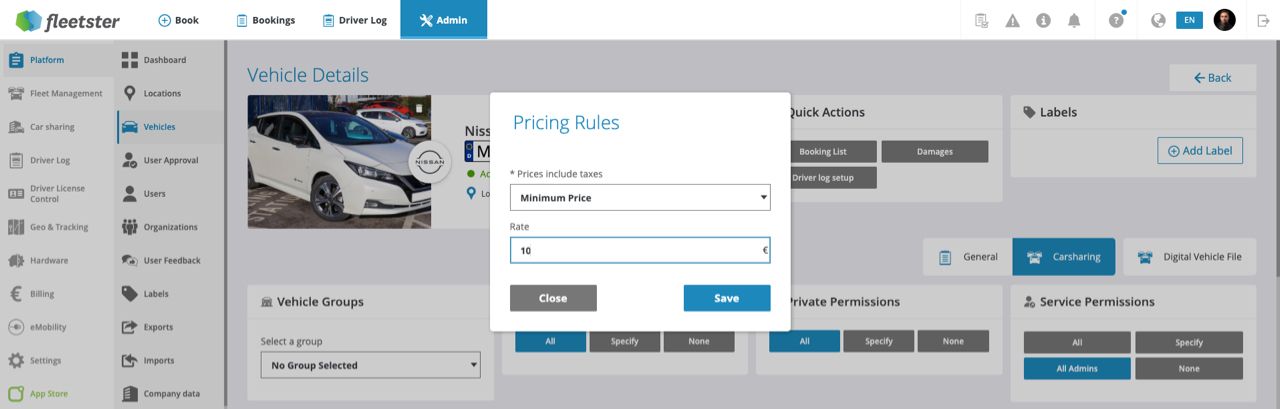Image resolution: width=1280 pixels, height=409 pixels.
Task: Open the user profile avatar
Action: pos(1224,20)
